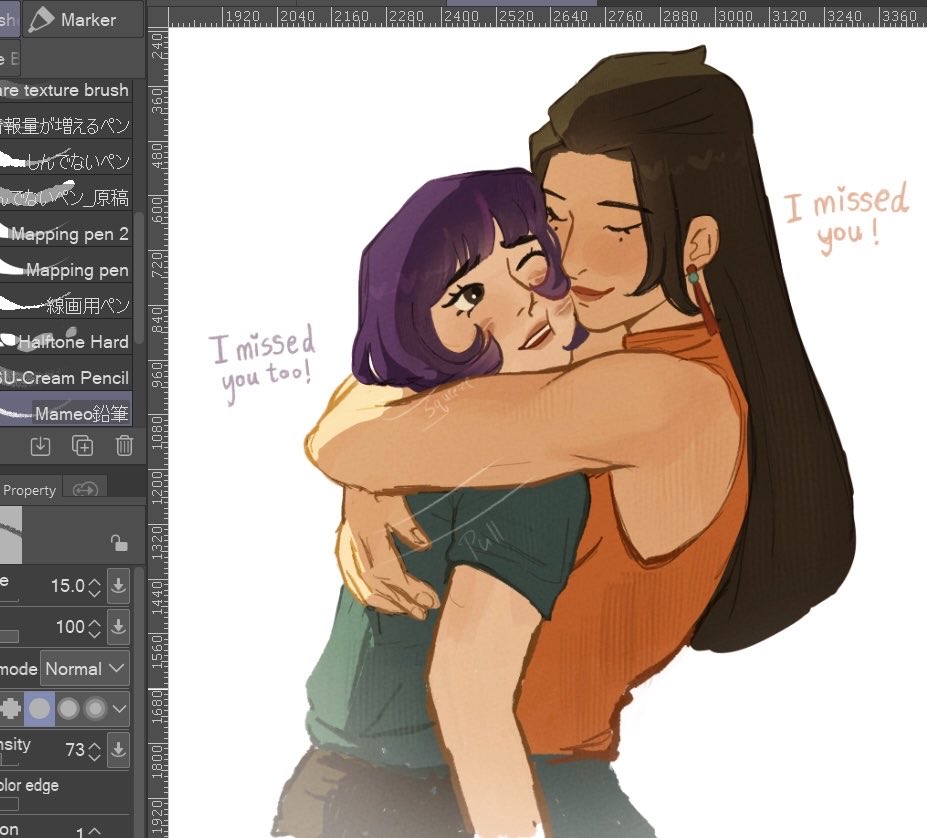Click the sub tool list scrollbar
This screenshot has width=927, height=838.
click(140, 278)
